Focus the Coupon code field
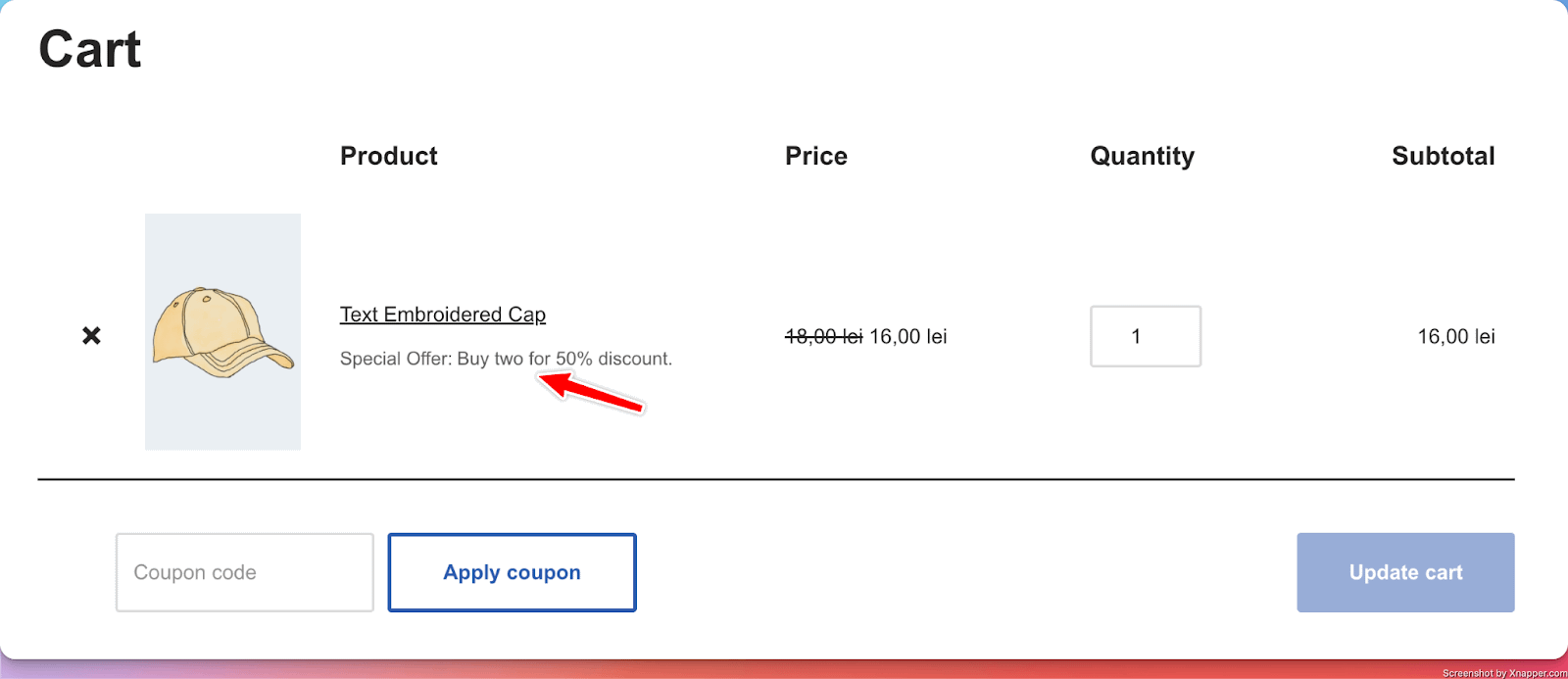 (244, 572)
